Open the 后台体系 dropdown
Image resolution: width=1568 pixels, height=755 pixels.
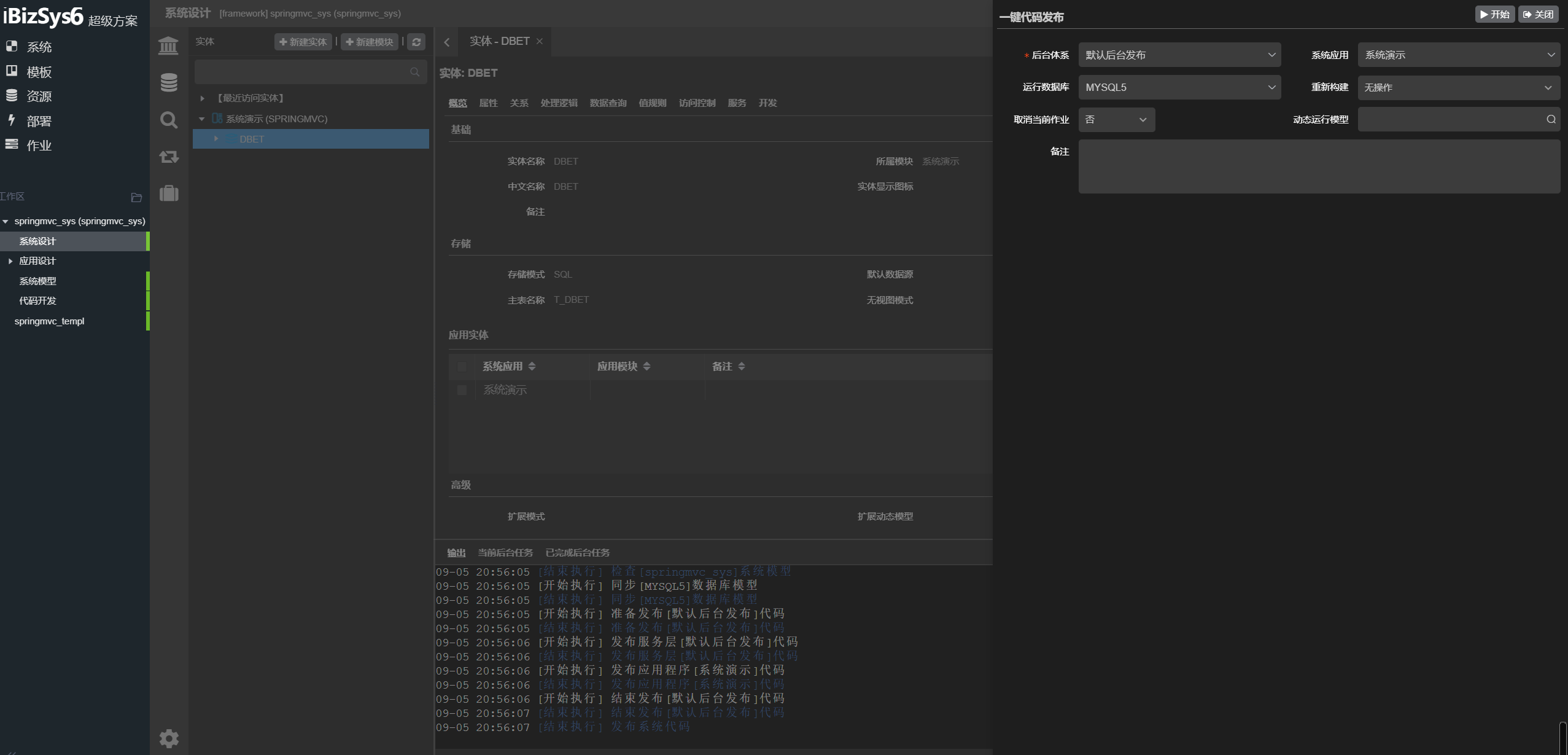(x=1179, y=55)
